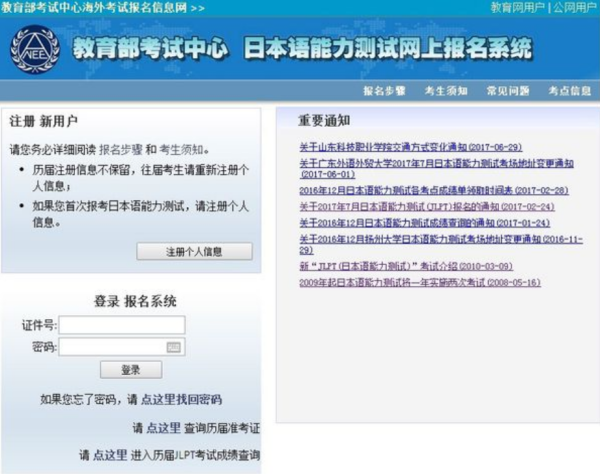Open 2016年12月 成绩单领取时间表 notice
600x474 pixels.
pos(434,191)
